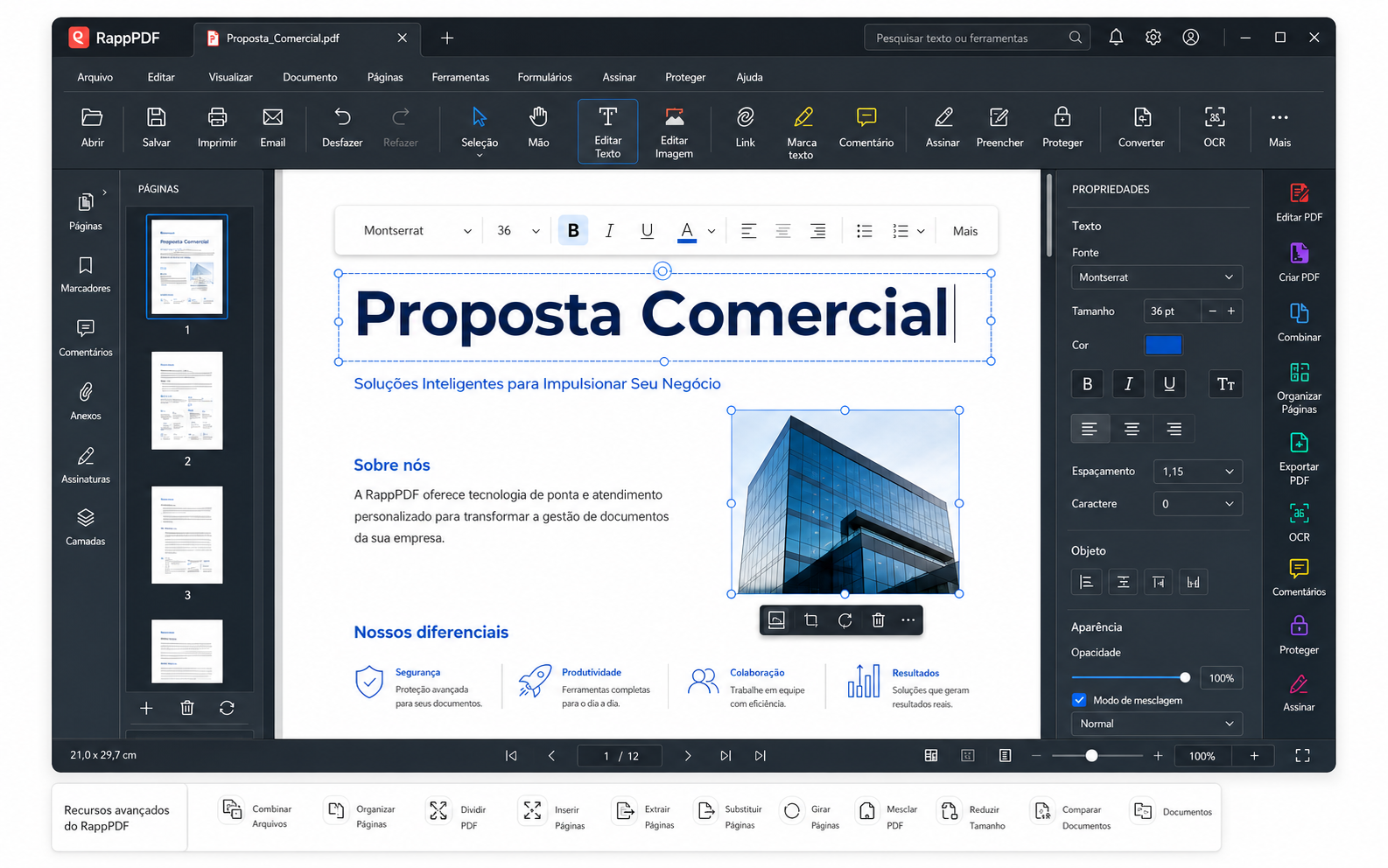Set center alignment in Propriedades panel
The image size is (1388, 868).
click(x=1132, y=429)
